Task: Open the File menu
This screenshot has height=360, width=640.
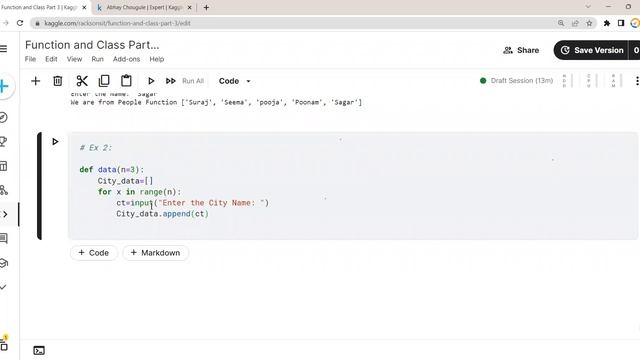Action: (x=30, y=59)
